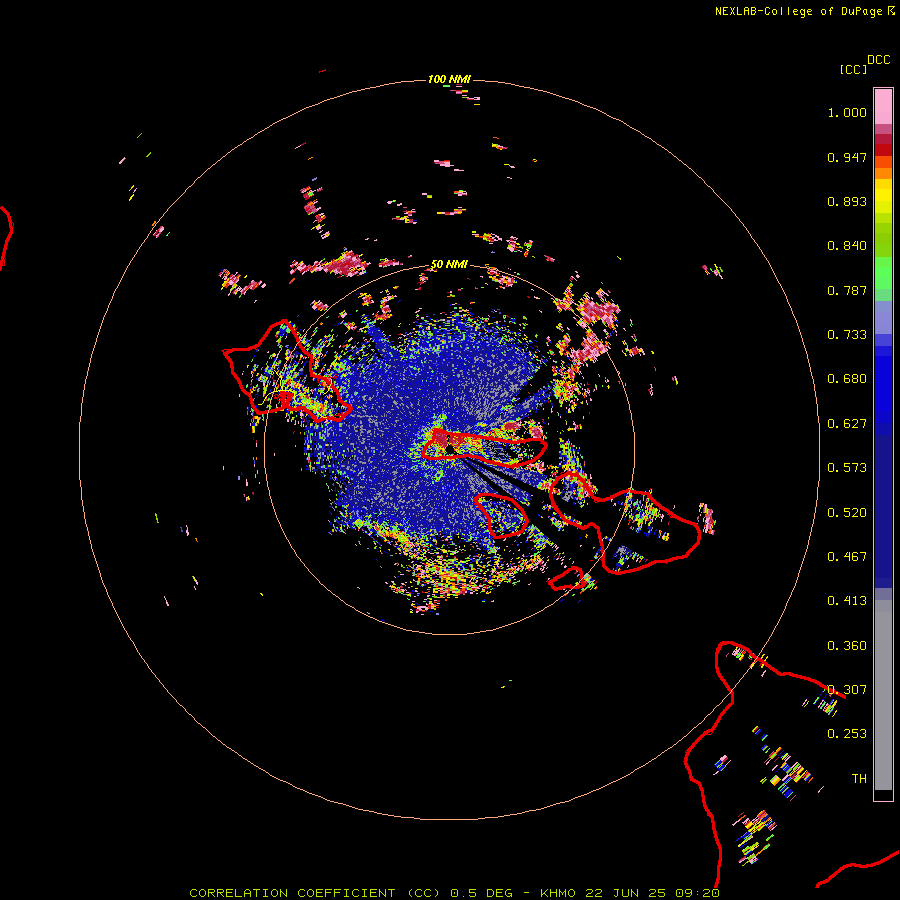900x900 pixels.
Task: Click the CORRELATION COEFFICIENT caption text
Action: 292,893
